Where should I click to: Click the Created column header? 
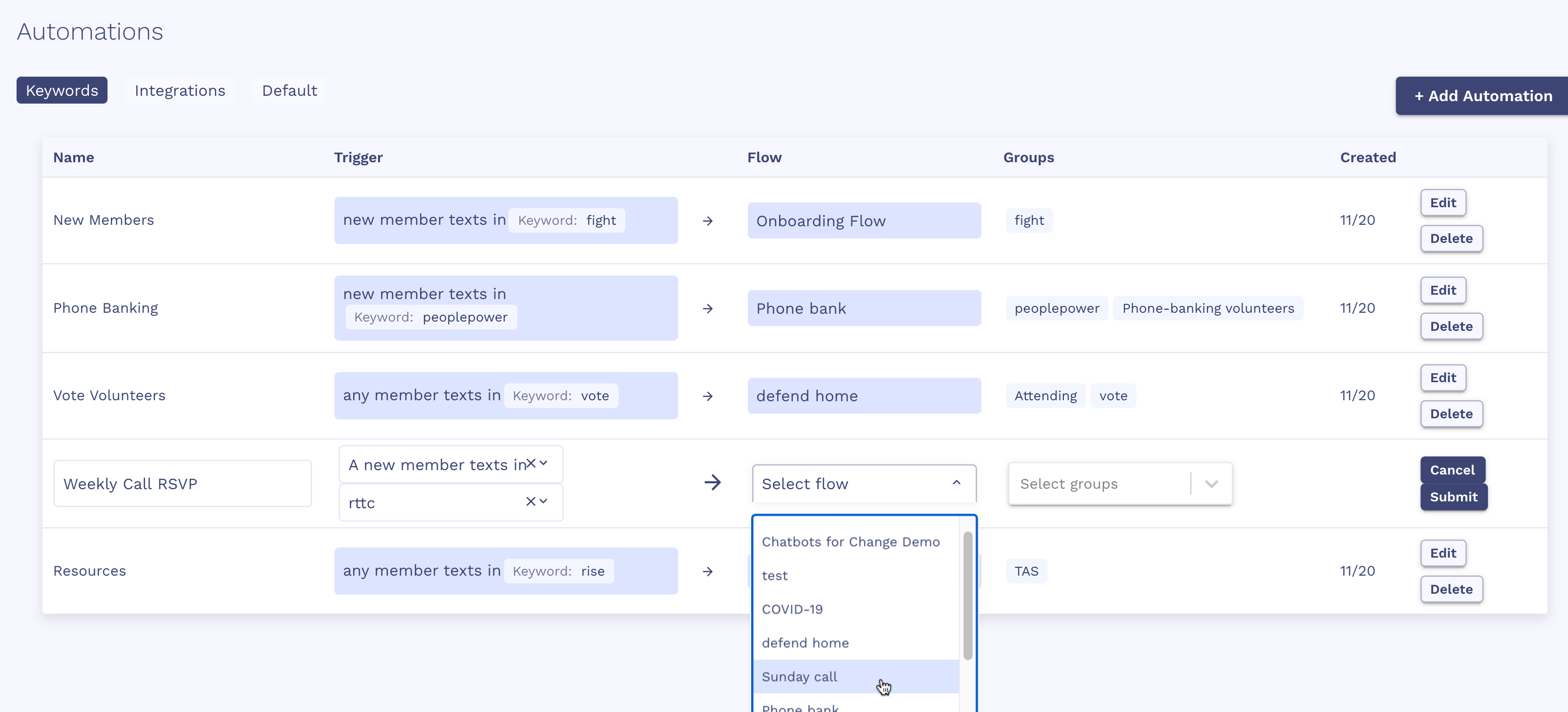tap(1368, 157)
